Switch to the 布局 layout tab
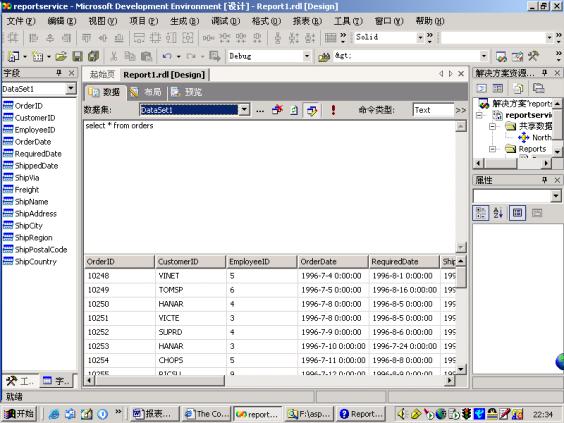The image size is (564, 423). [x=146, y=92]
